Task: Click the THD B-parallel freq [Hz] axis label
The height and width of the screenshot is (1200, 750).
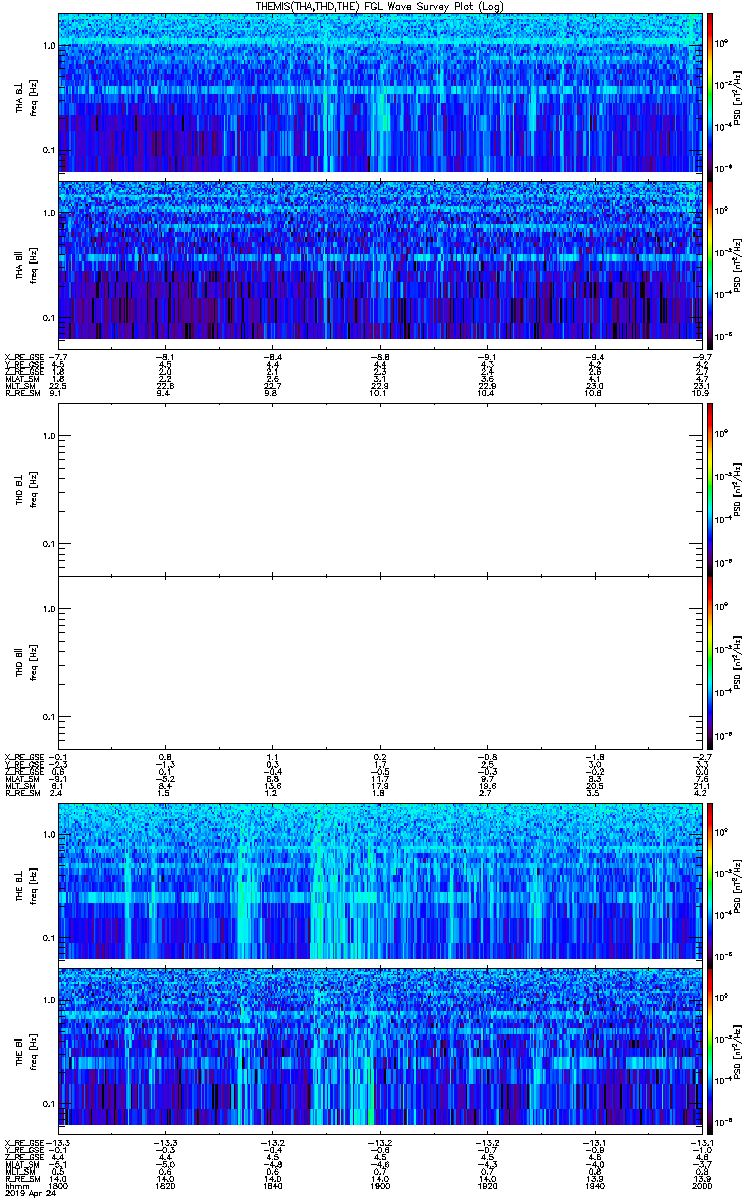Action: [33, 662]
